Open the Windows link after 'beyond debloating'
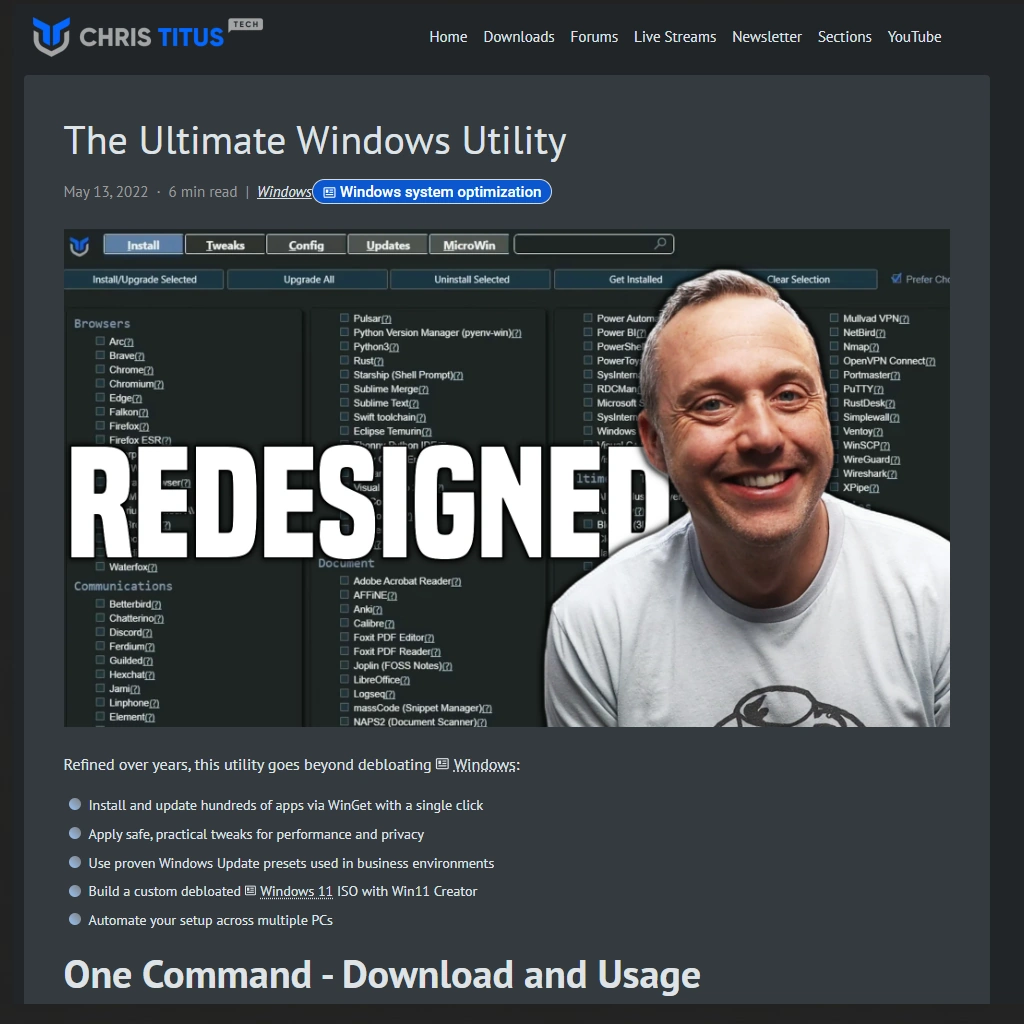Viewport: 1024px width, 1024px height. (x=485, y=765)
